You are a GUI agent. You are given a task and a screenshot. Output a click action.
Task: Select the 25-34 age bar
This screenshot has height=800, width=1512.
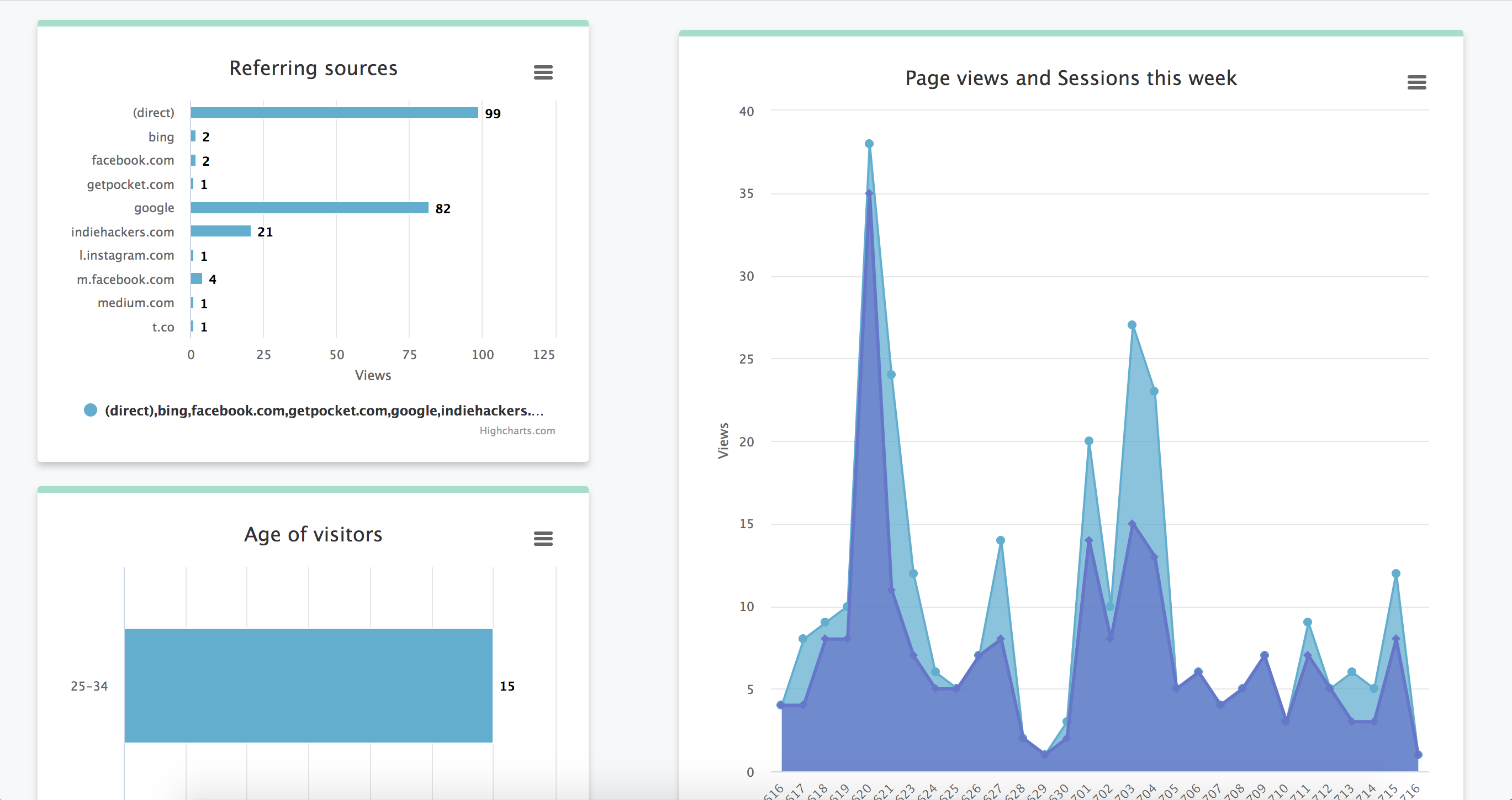click(x=308, y=685)
